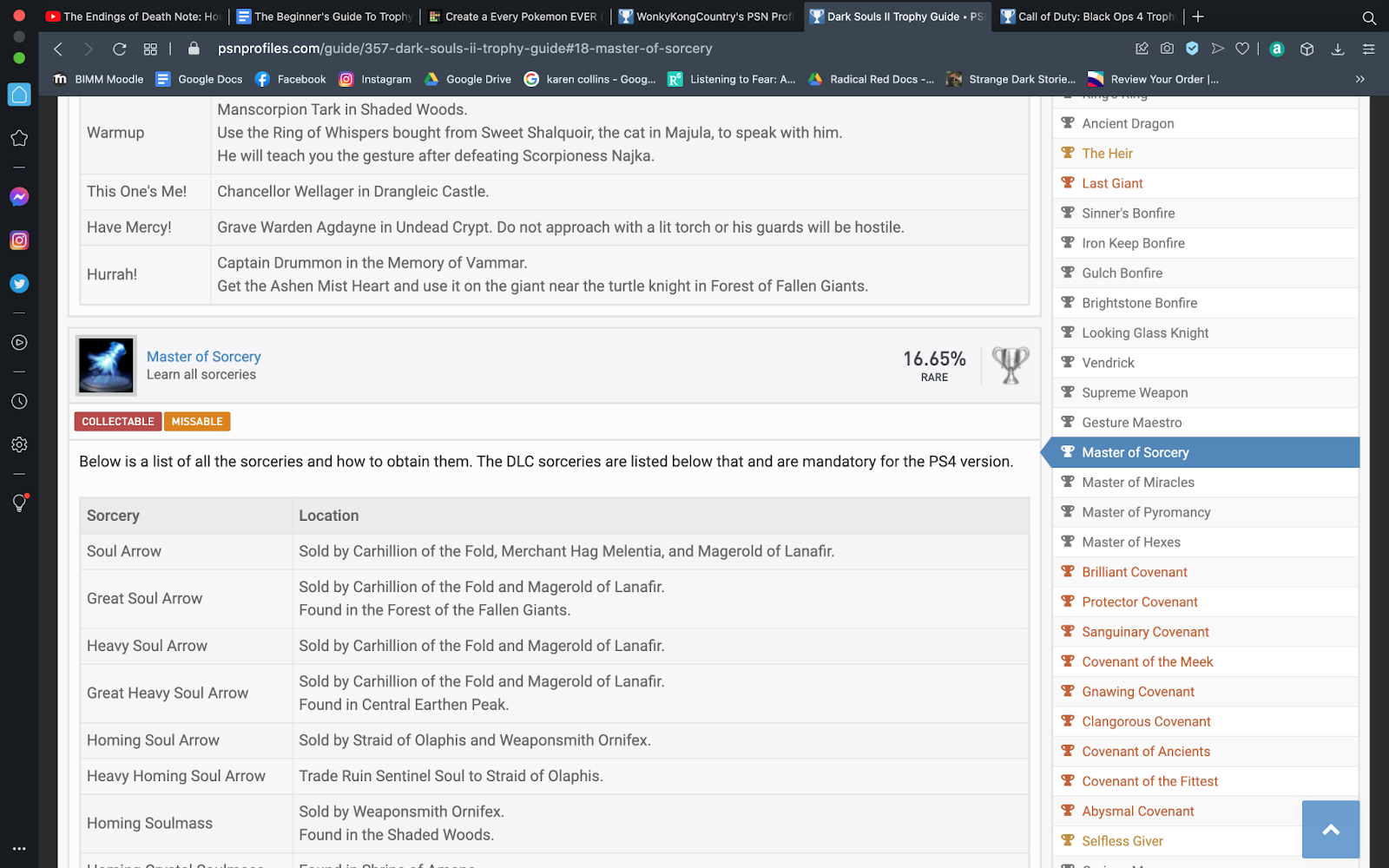
Task: Switch to The Beginner's Guide To Trophy tab
Action: click(325, 16)
